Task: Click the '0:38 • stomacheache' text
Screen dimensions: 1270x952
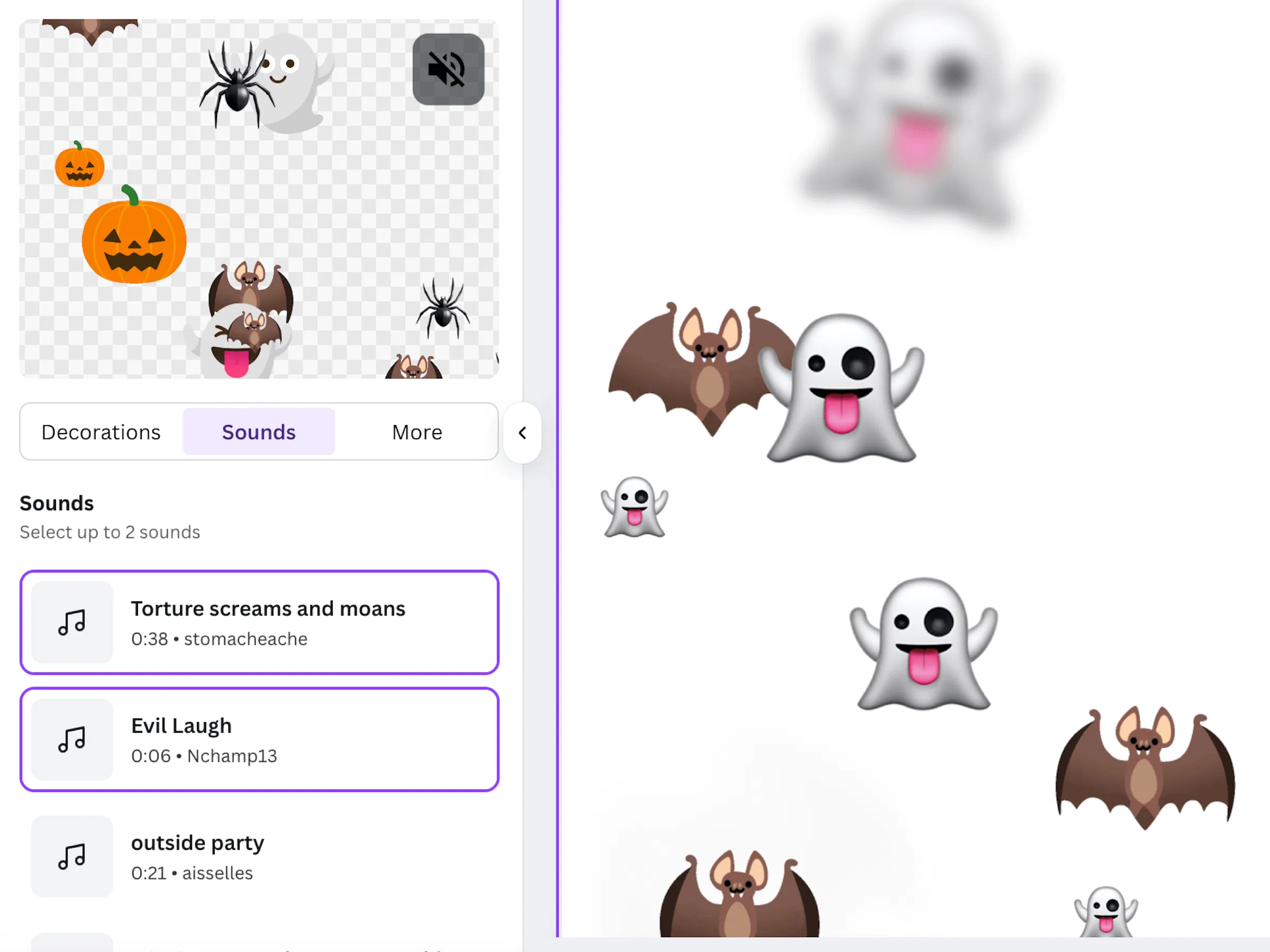Action: (219, 639)
